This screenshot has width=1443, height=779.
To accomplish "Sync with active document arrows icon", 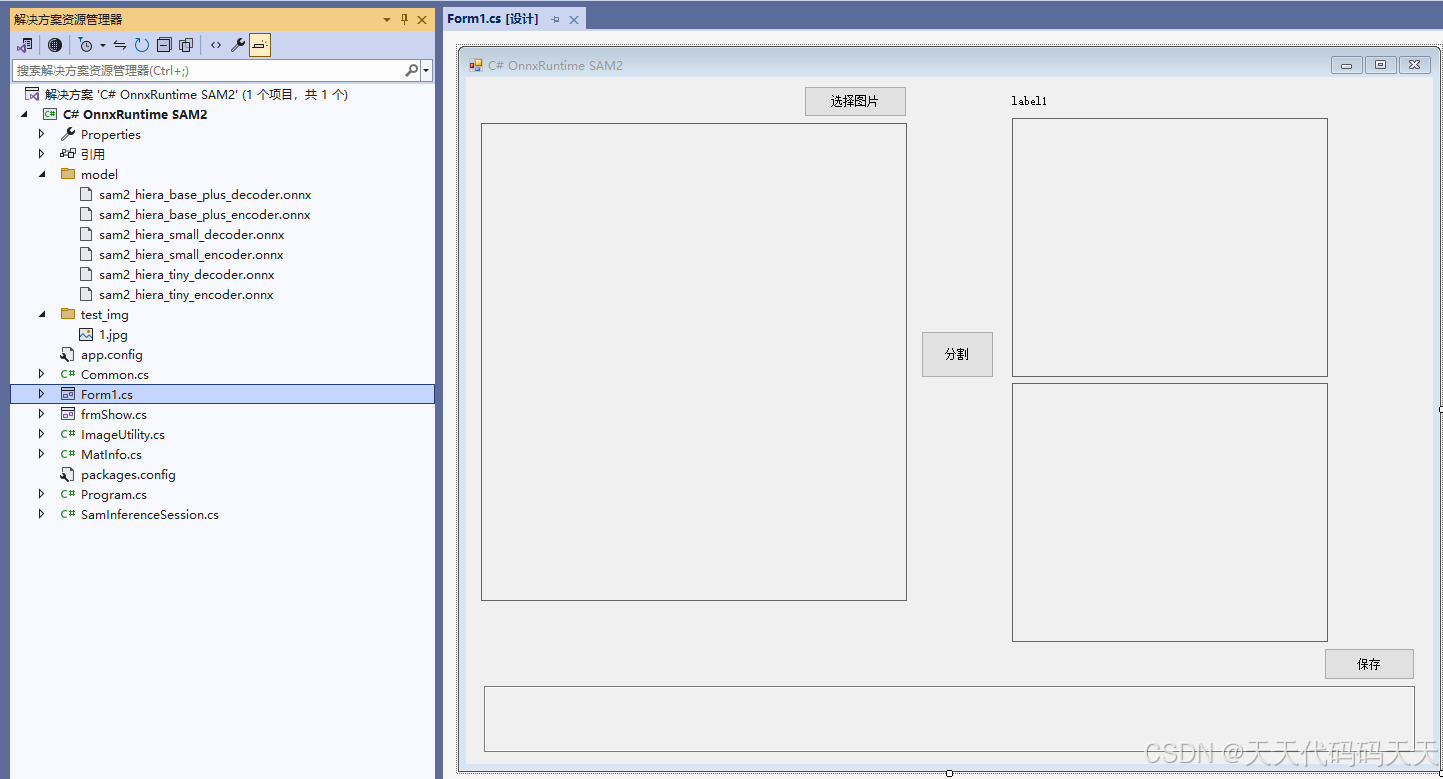I will click(120, 45).
